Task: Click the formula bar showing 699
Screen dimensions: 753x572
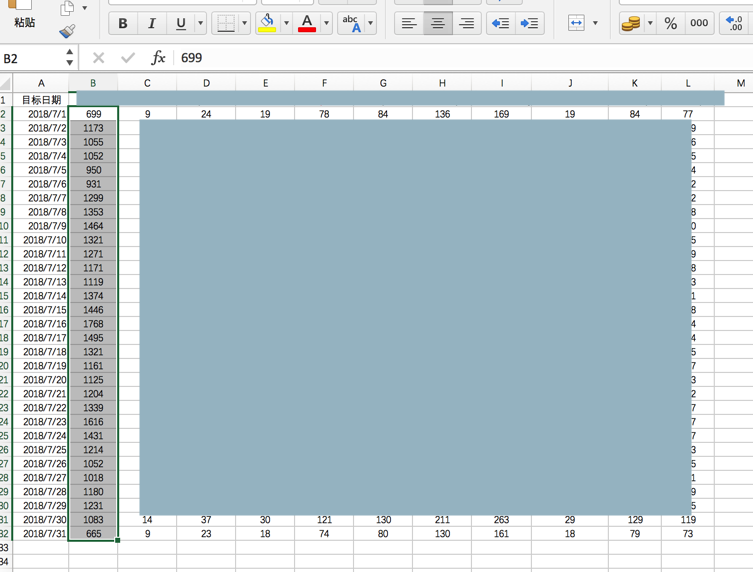Action: (462, 58)
